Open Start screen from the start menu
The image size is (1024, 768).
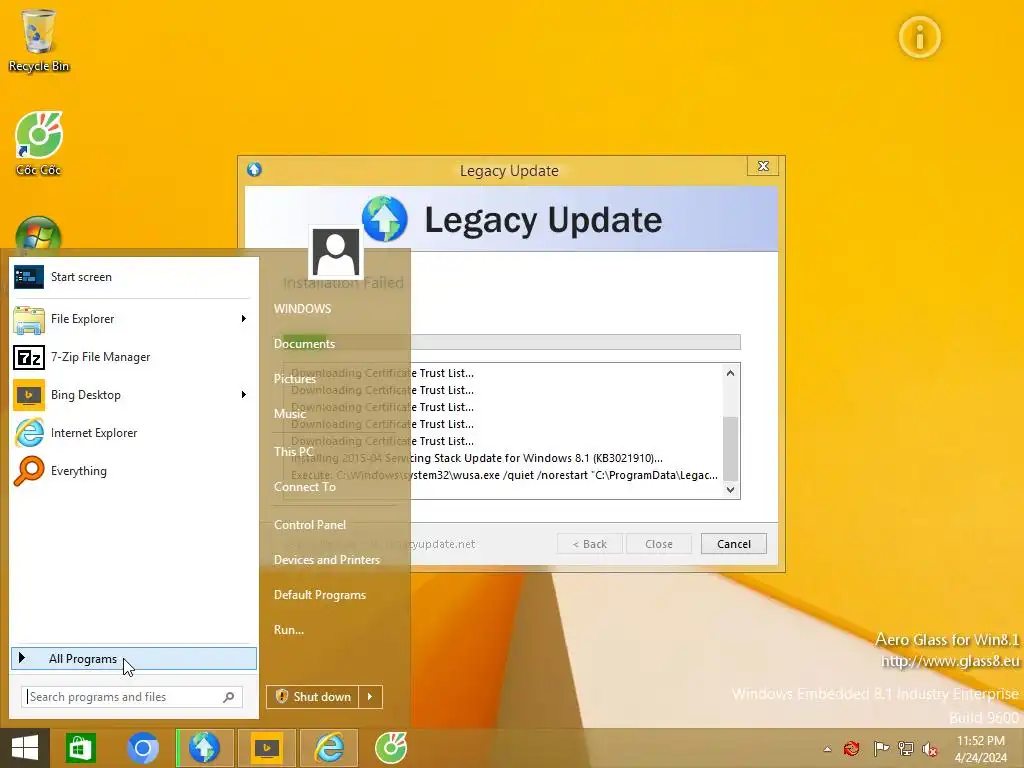134,277
